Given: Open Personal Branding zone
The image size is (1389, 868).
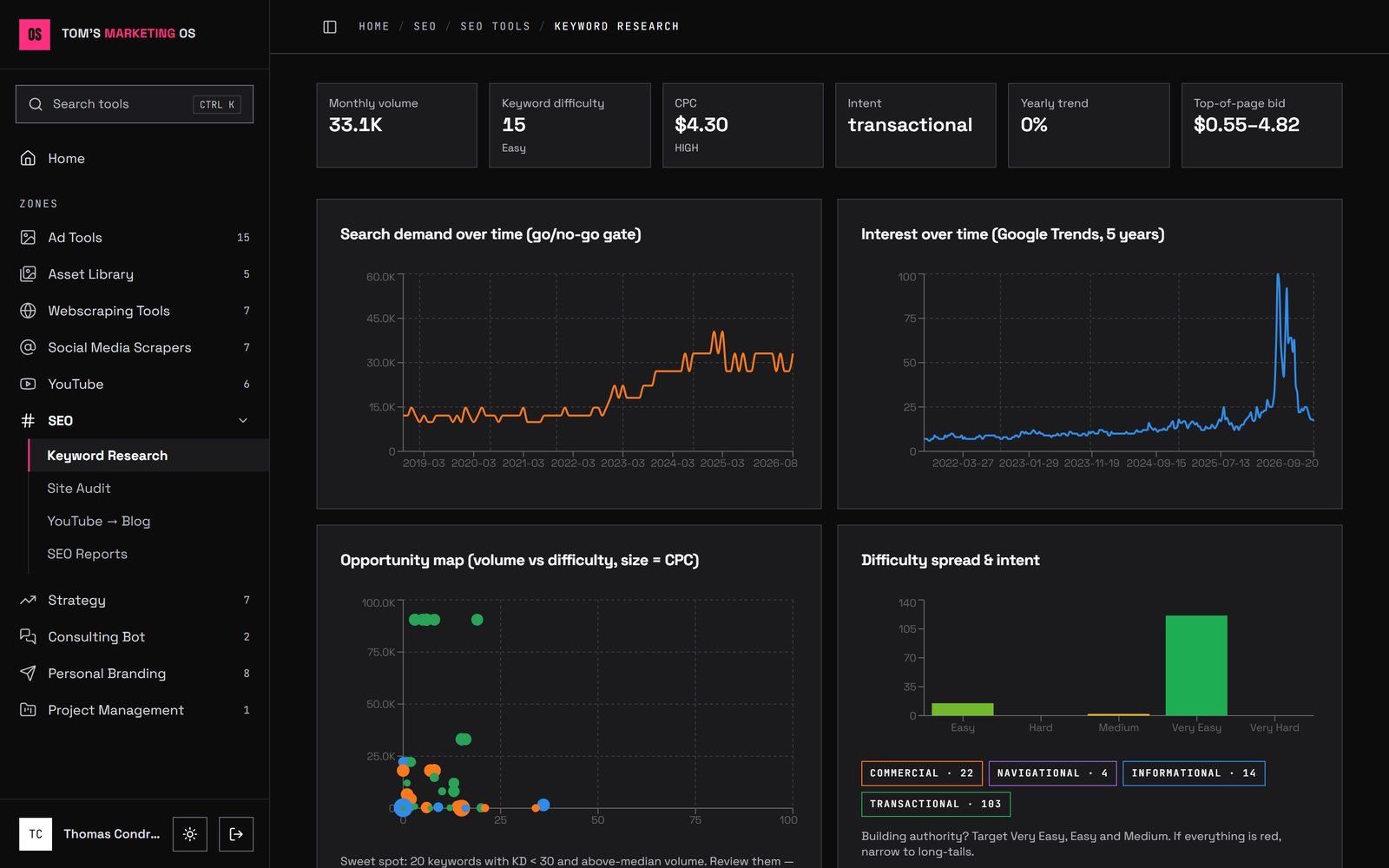Looking at the screenshot, I should [135, 673].
